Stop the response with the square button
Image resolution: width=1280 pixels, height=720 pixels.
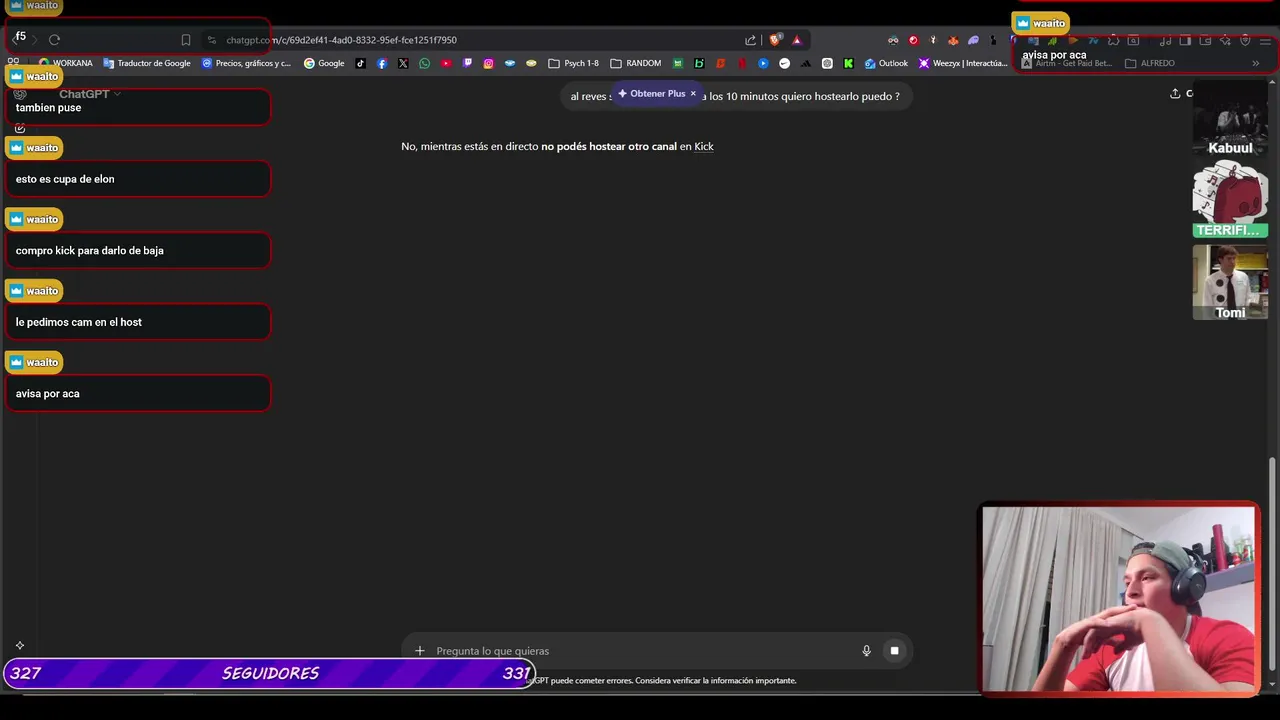tap(894, 651)
